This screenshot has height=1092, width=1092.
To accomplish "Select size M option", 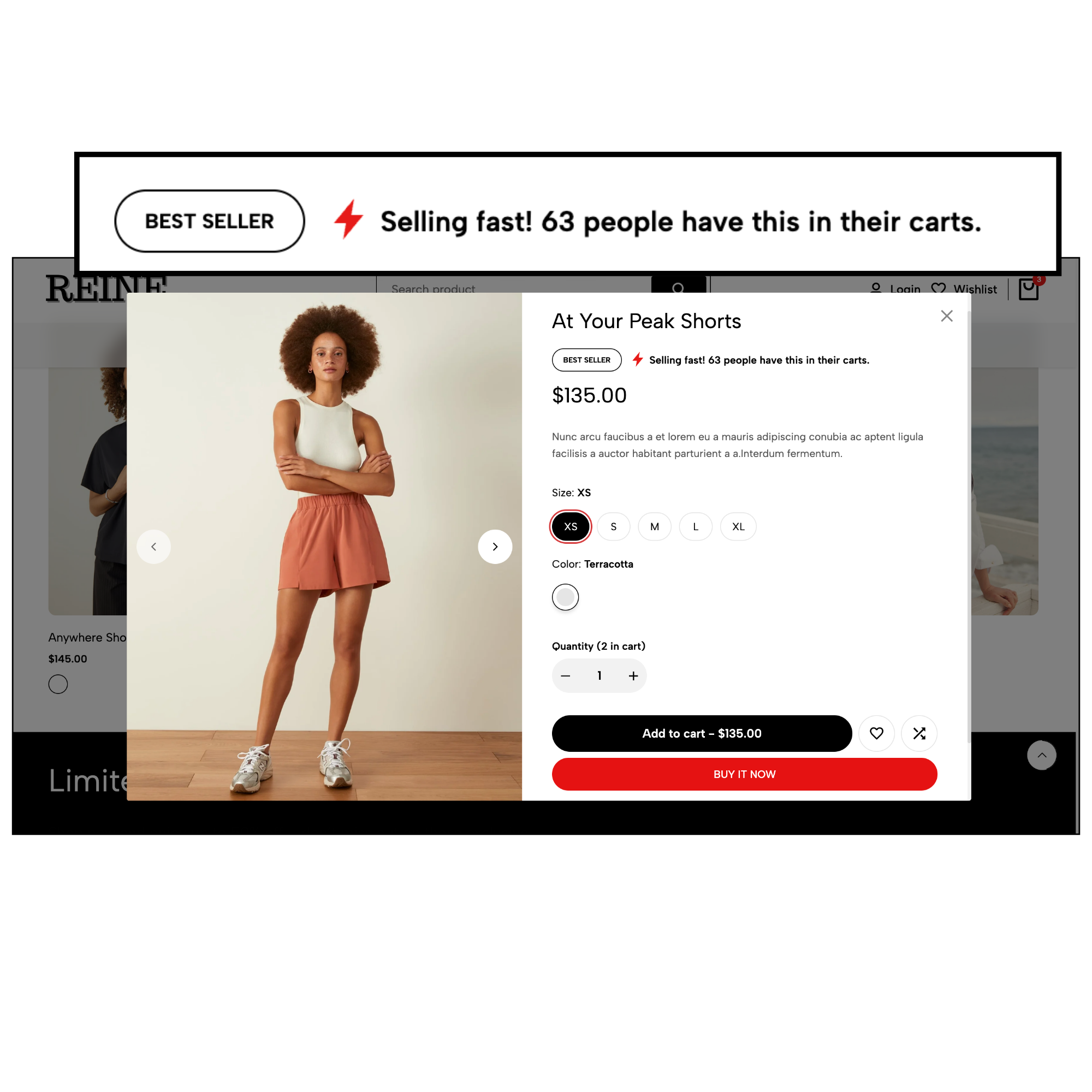I will click(655, 526).
